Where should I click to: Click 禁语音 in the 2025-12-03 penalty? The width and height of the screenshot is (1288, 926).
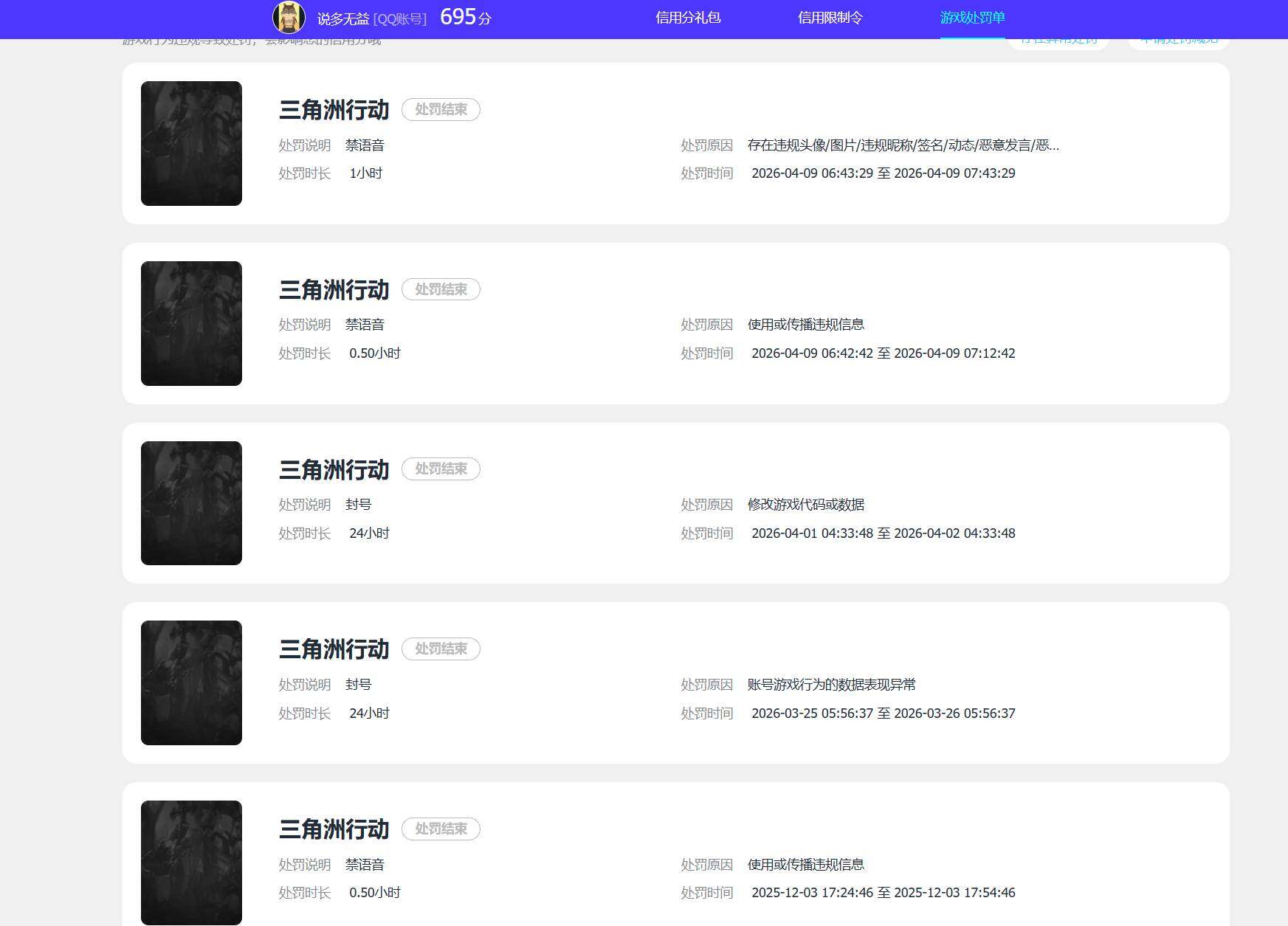365,865
